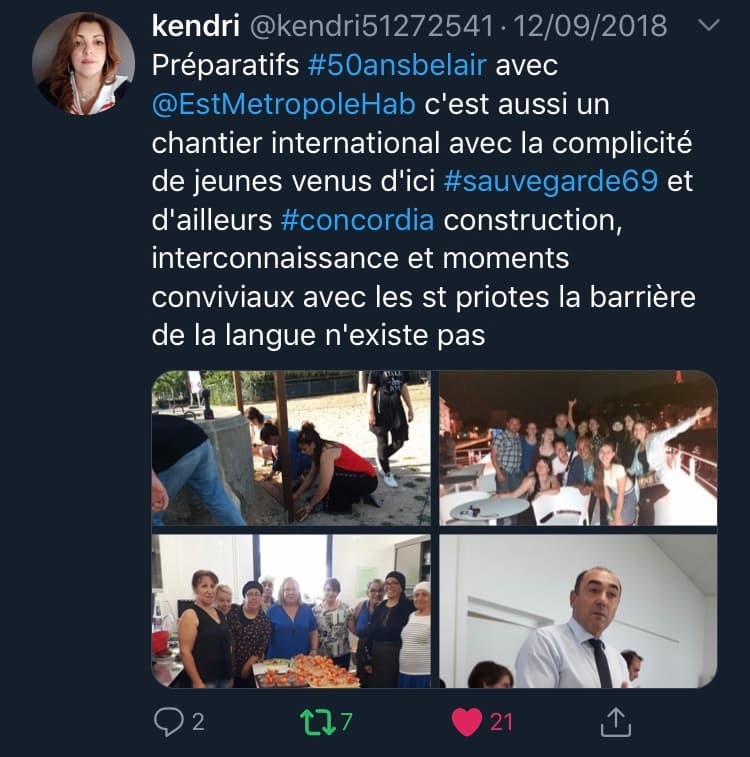Open the #concordia hashtag
The image size is (750, 757).
pyautogui.click(x=357, y=220)
